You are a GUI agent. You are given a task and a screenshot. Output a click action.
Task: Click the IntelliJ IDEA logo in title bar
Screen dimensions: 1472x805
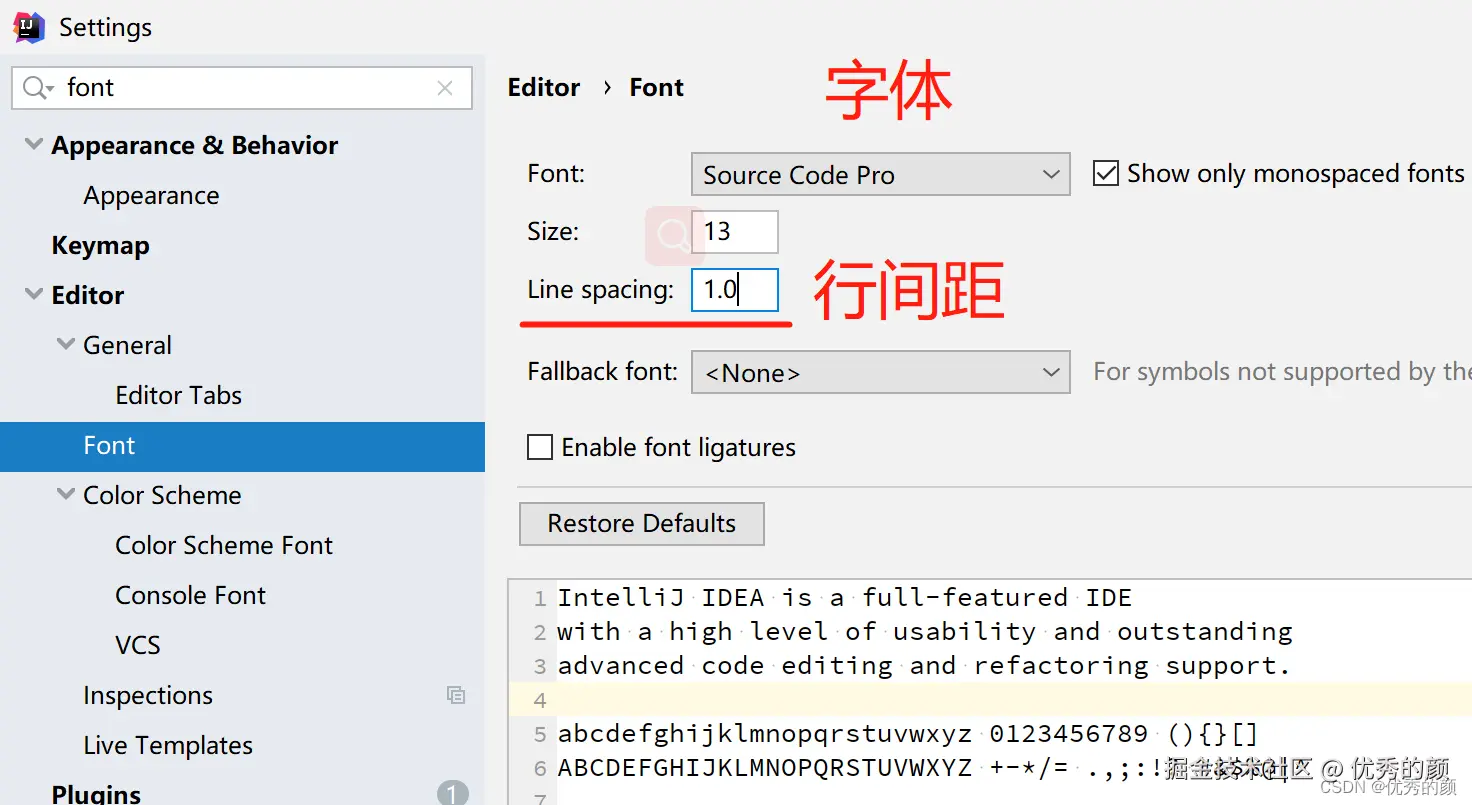tap(28, 27)
